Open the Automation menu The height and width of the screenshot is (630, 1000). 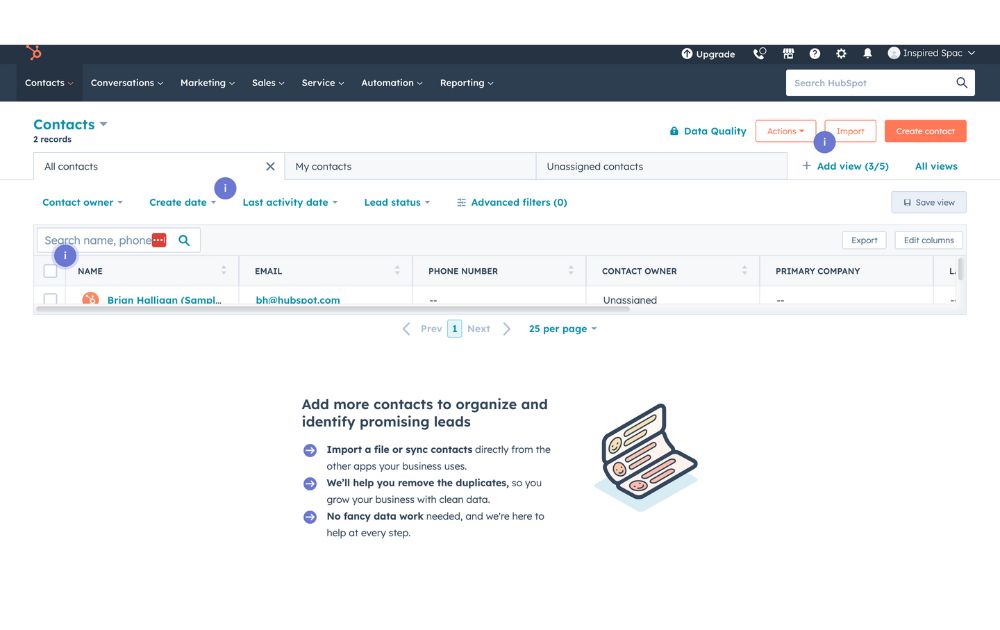(x=392, y=83)
